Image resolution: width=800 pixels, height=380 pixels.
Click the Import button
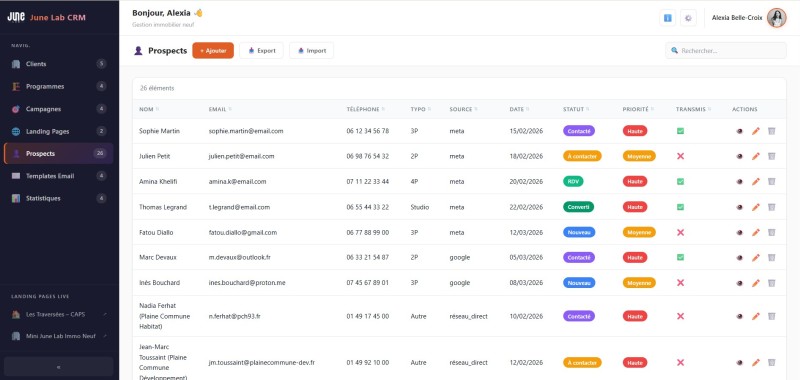coord(311,50)
